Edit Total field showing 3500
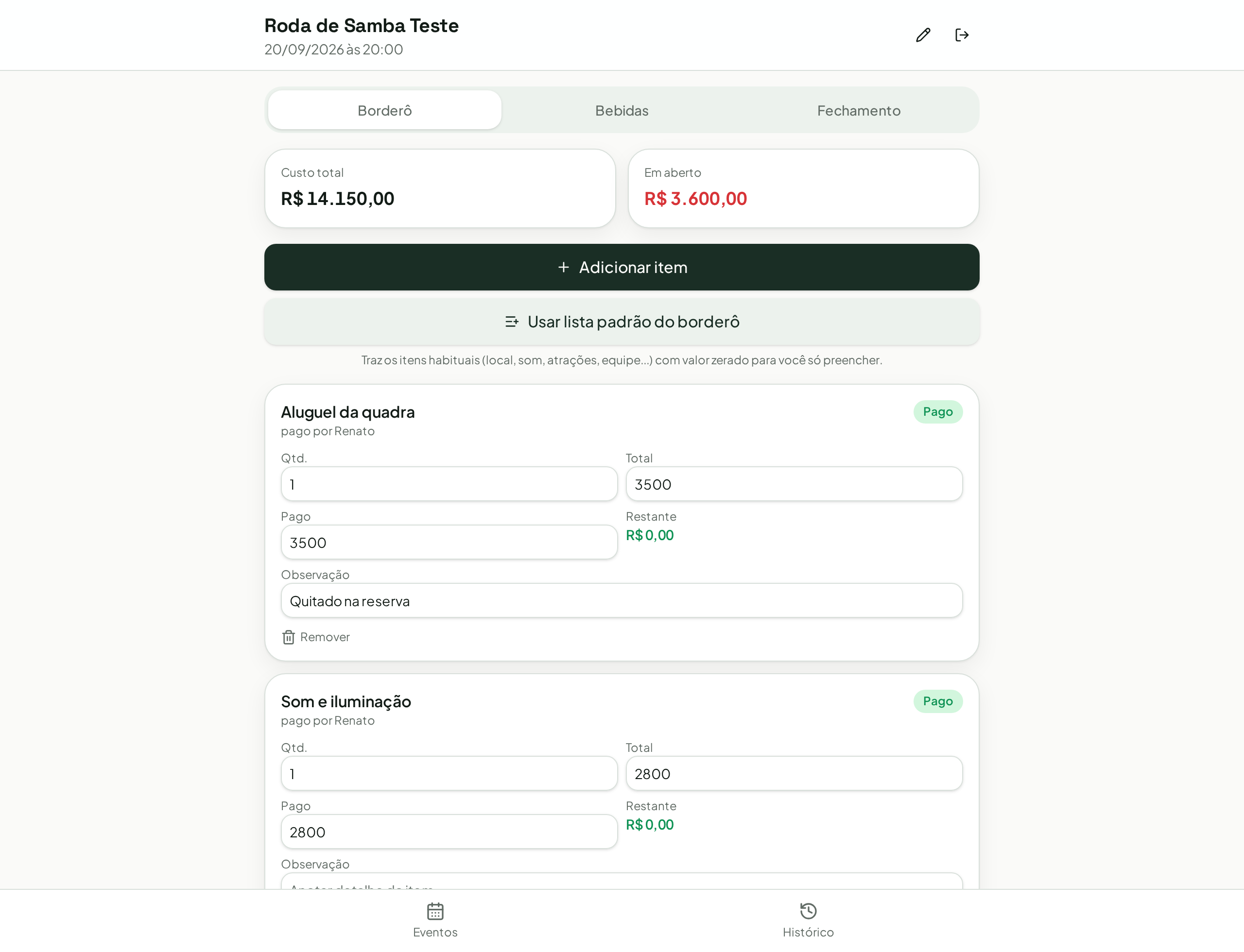Image resolution: width=1244 pixels, height=952 pixels. tap(794, 484)
